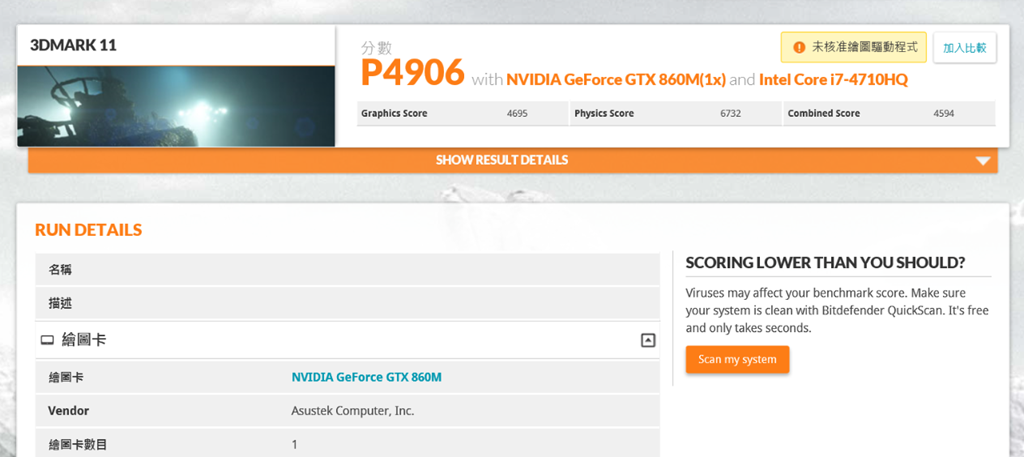The height and width of the screenshot is (457, 1024).
Task: Click the Scan my system button
Action: 737,360
